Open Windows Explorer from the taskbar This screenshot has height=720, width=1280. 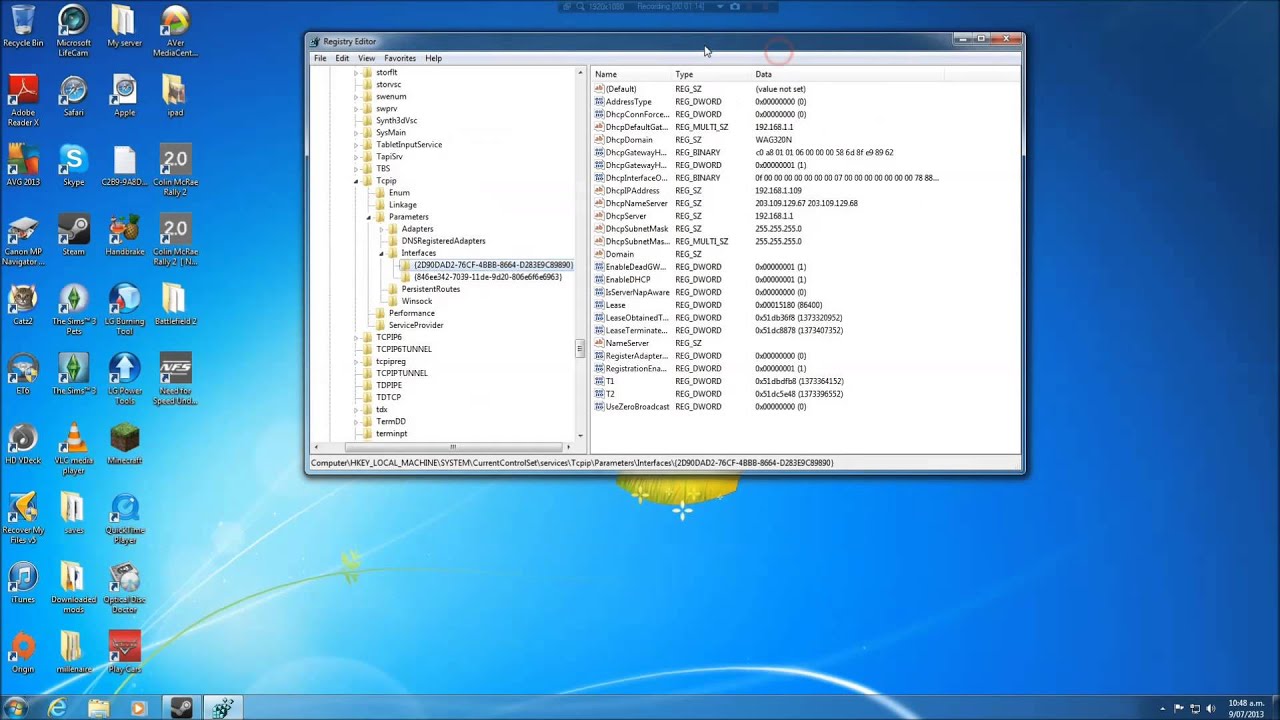point(98,707)
